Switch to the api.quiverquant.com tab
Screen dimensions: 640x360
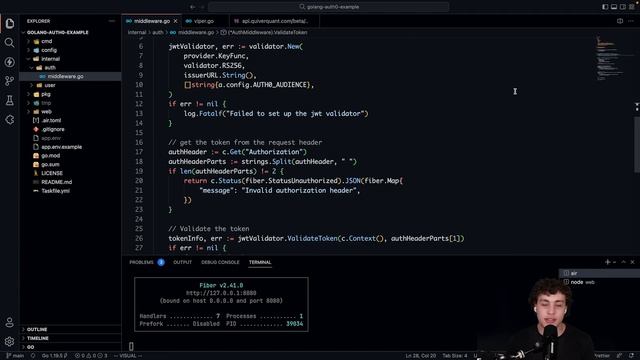coord(274,21)
